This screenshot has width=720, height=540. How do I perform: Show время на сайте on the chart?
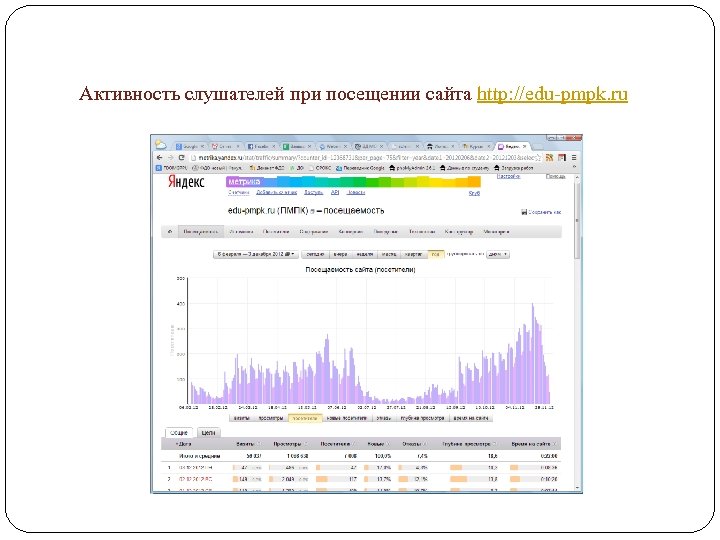pos(471,418)
